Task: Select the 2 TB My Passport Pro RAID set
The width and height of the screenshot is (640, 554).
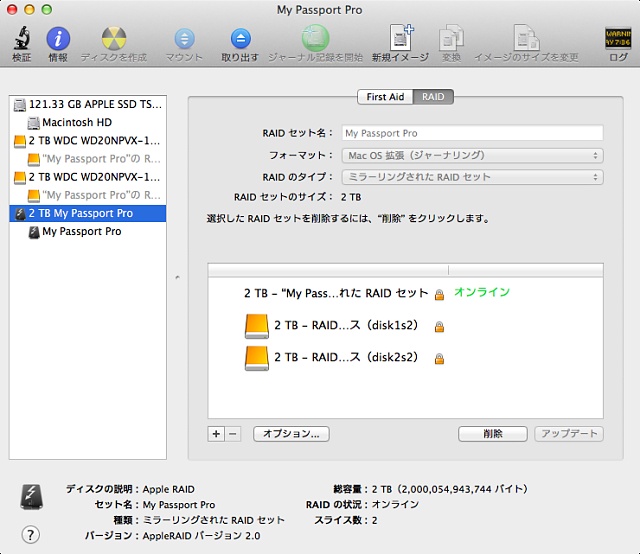Action: point(88,214)
